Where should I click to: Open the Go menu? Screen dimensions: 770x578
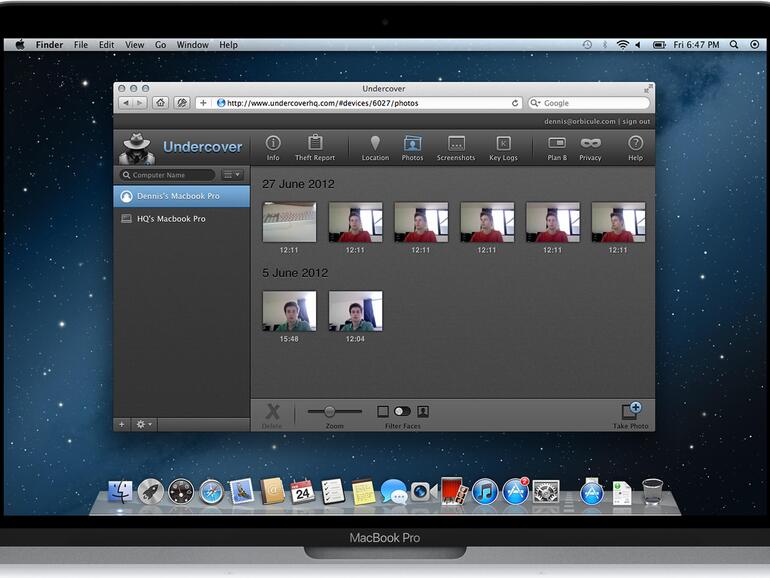coord(161,45)
